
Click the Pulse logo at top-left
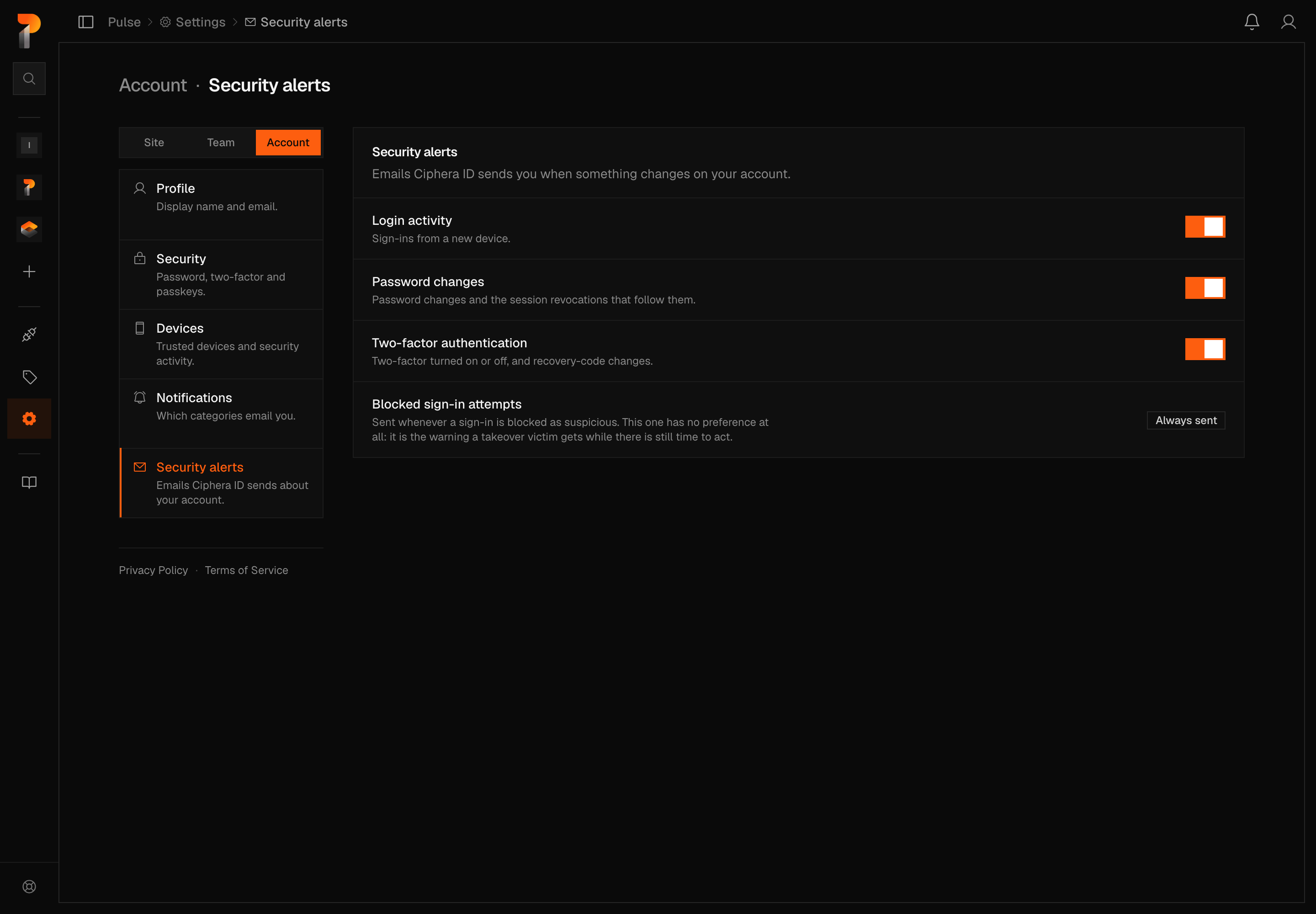coord(29,30)
